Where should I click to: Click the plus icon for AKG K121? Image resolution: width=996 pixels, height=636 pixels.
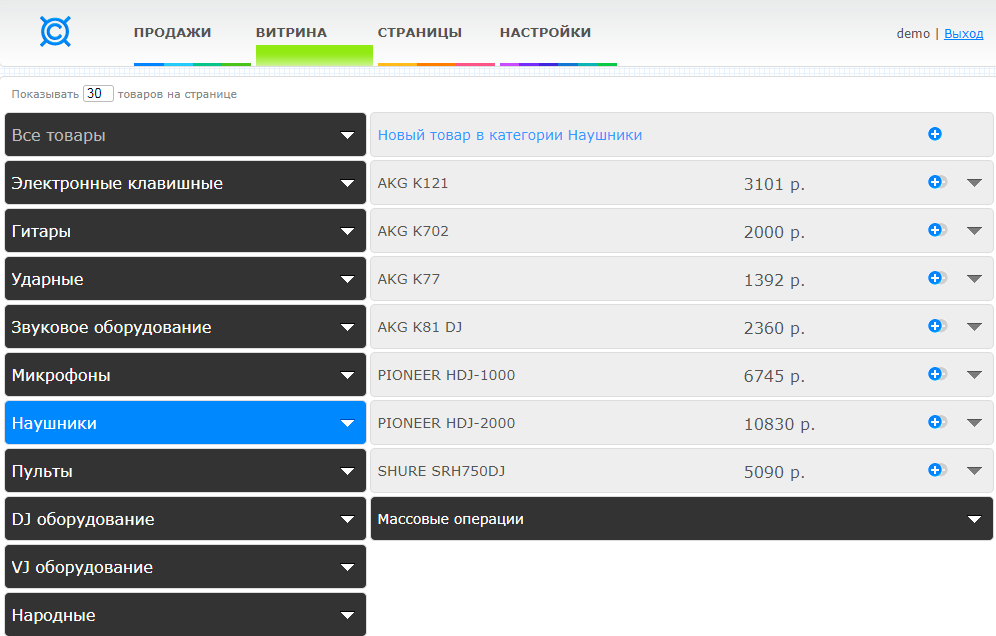[x=936, y=182]
